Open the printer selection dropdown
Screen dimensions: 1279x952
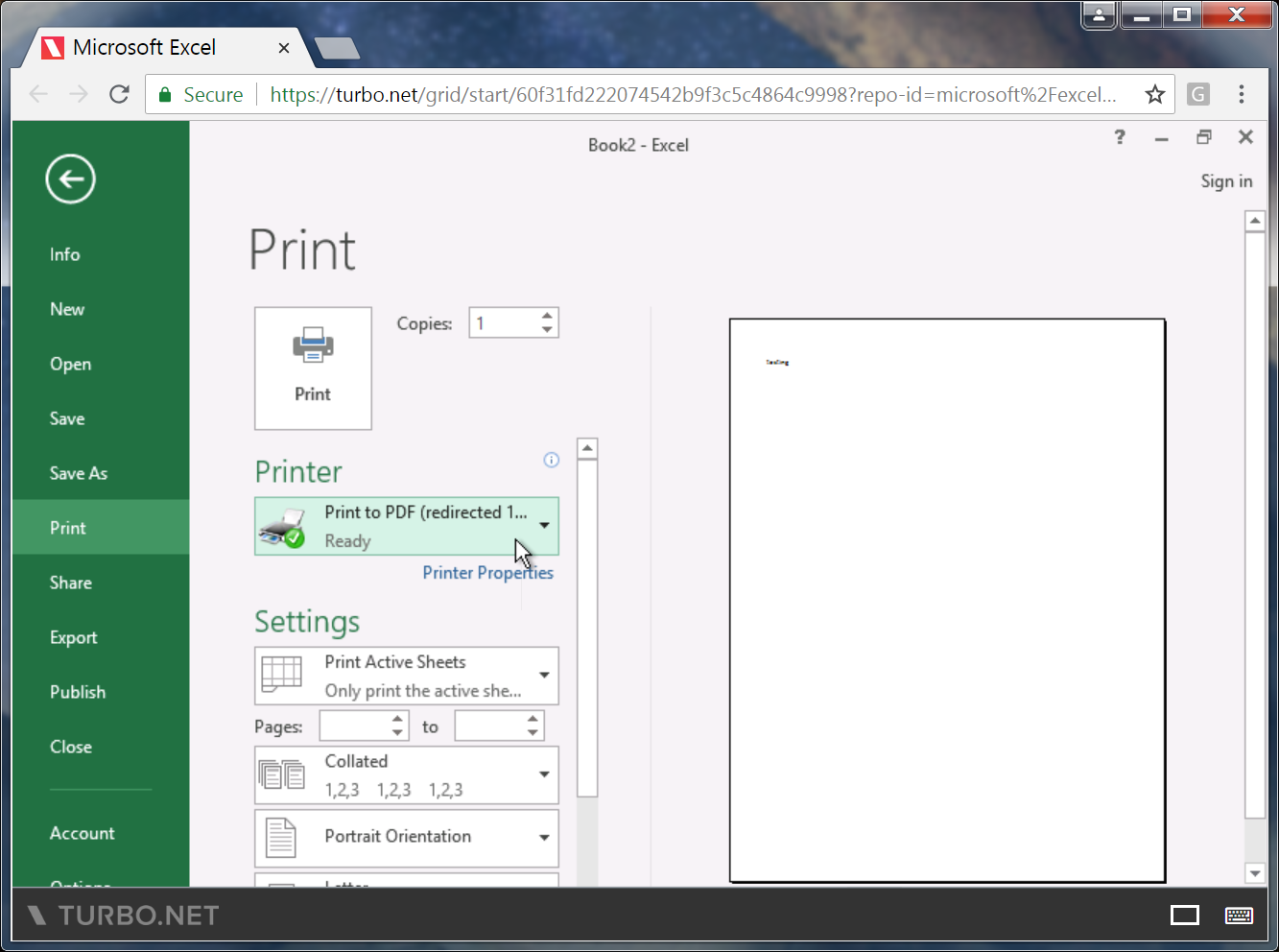(x=544, y=526)
